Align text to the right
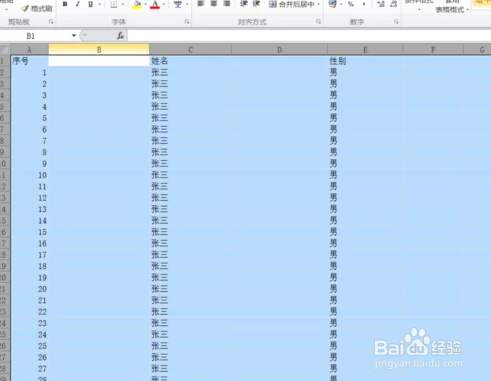491x381 pixels. tap(227, 4)
